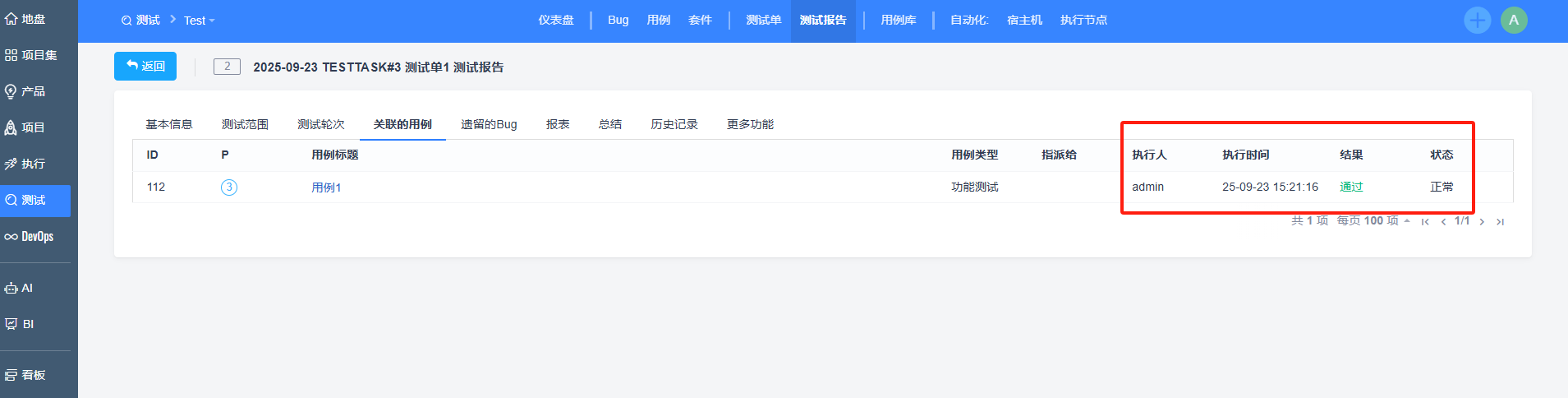Click the ID column header
1568x398 pixels.
coord(152,155)
